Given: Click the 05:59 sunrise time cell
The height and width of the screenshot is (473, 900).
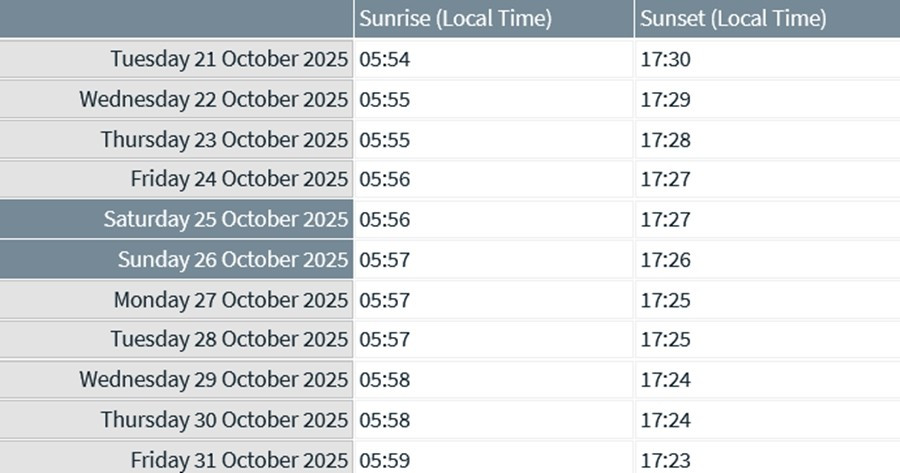Looking at the screenshot, I should coord(385,460).
